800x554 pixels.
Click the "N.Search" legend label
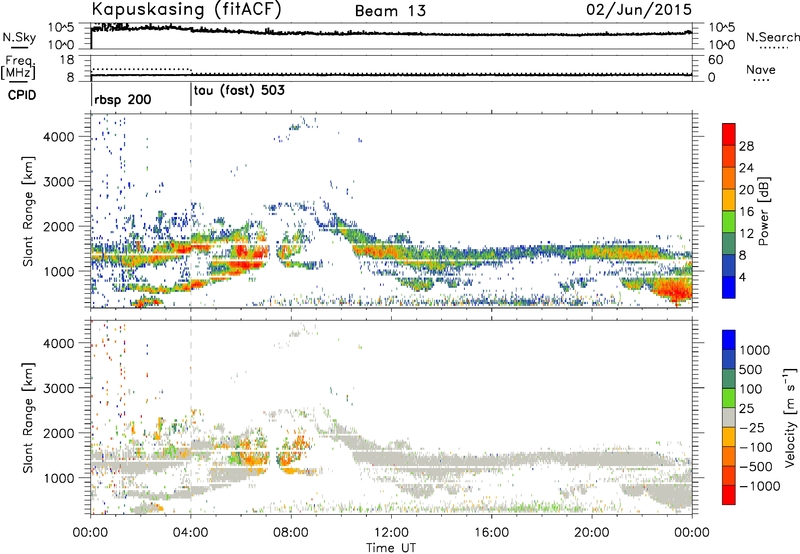(x=772, y=37)
